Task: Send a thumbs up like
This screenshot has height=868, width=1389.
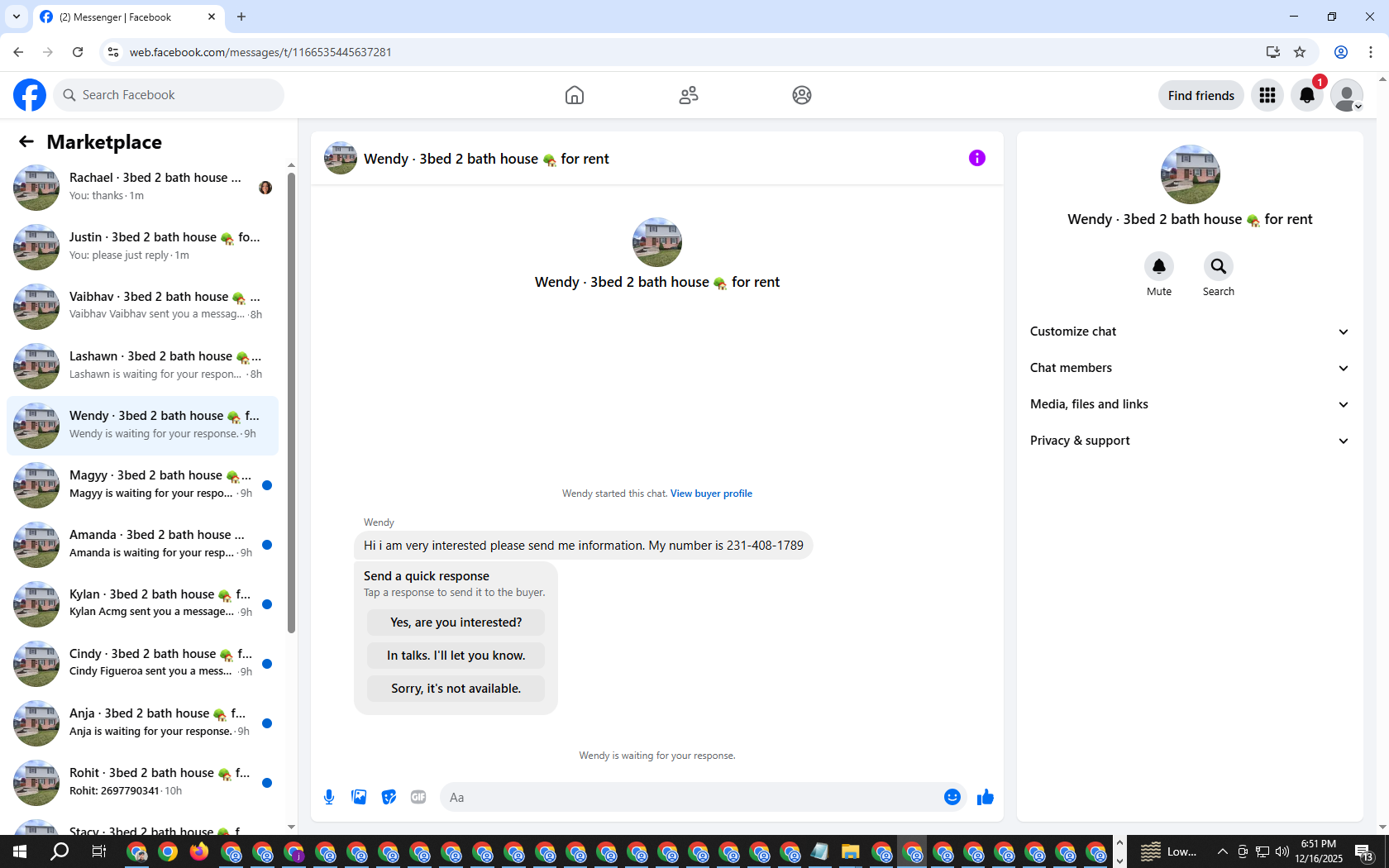Action: [986, 797]
